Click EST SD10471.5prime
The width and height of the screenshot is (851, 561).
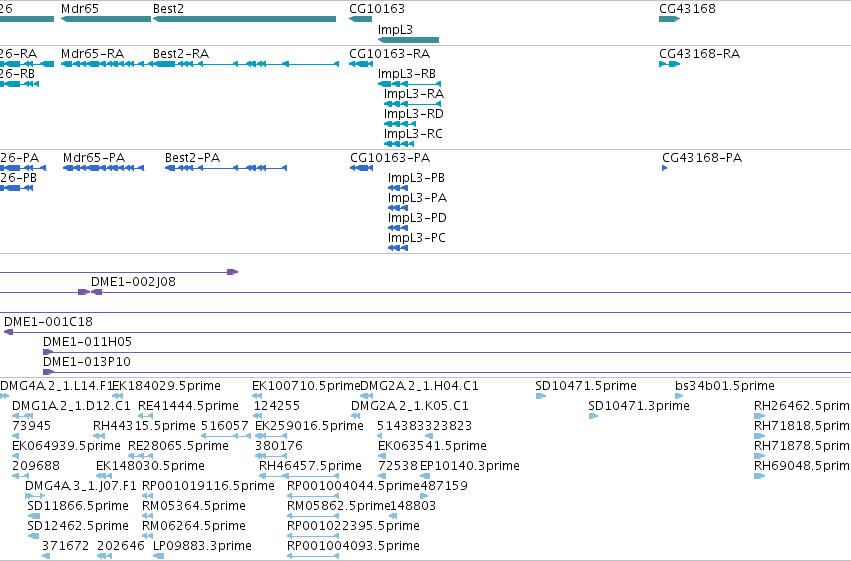click(586, 386)
